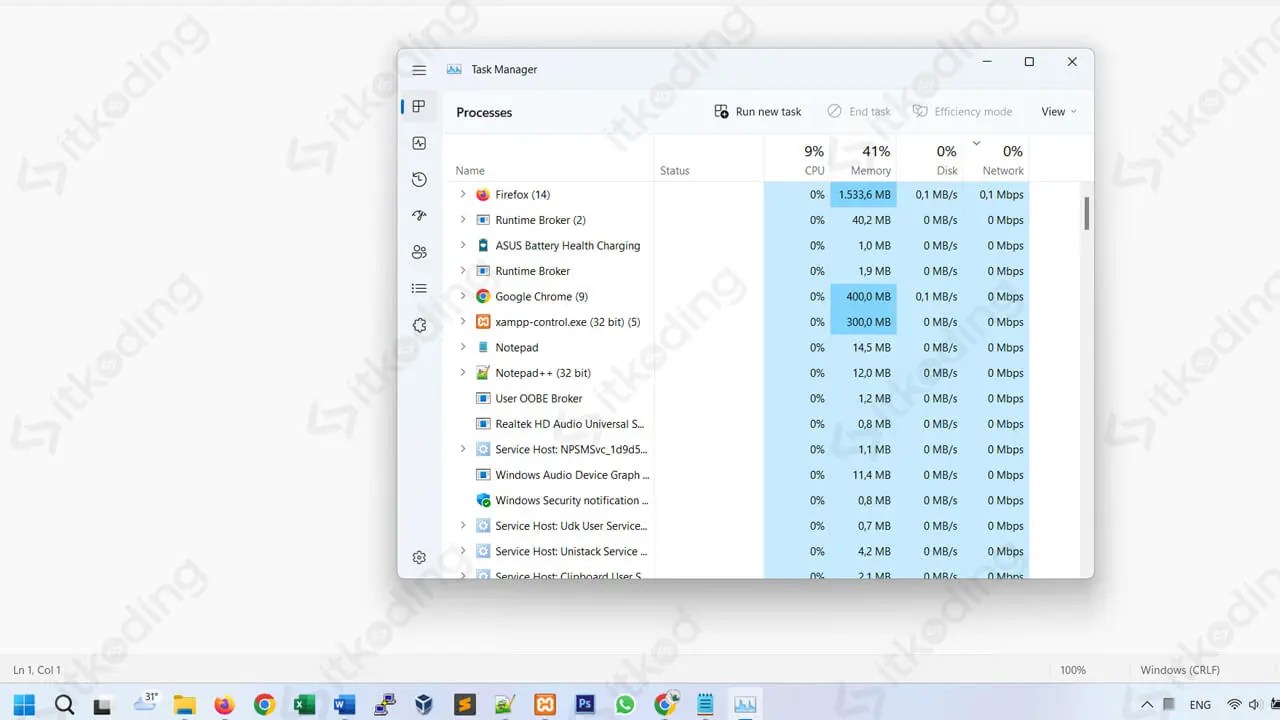Open File Explorer from taskbar

click(184, 705)
